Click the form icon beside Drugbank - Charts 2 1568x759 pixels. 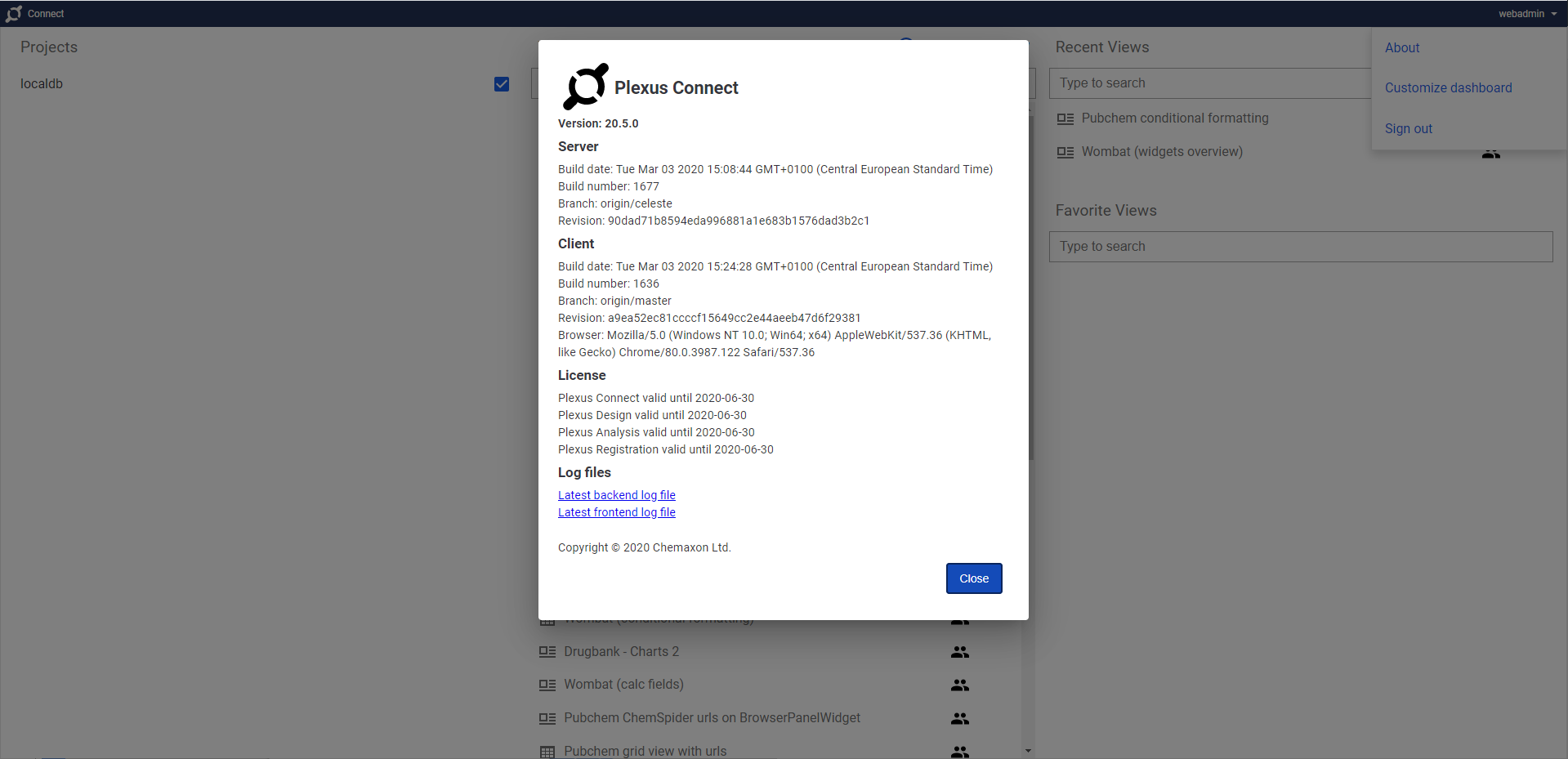[547, 652]
